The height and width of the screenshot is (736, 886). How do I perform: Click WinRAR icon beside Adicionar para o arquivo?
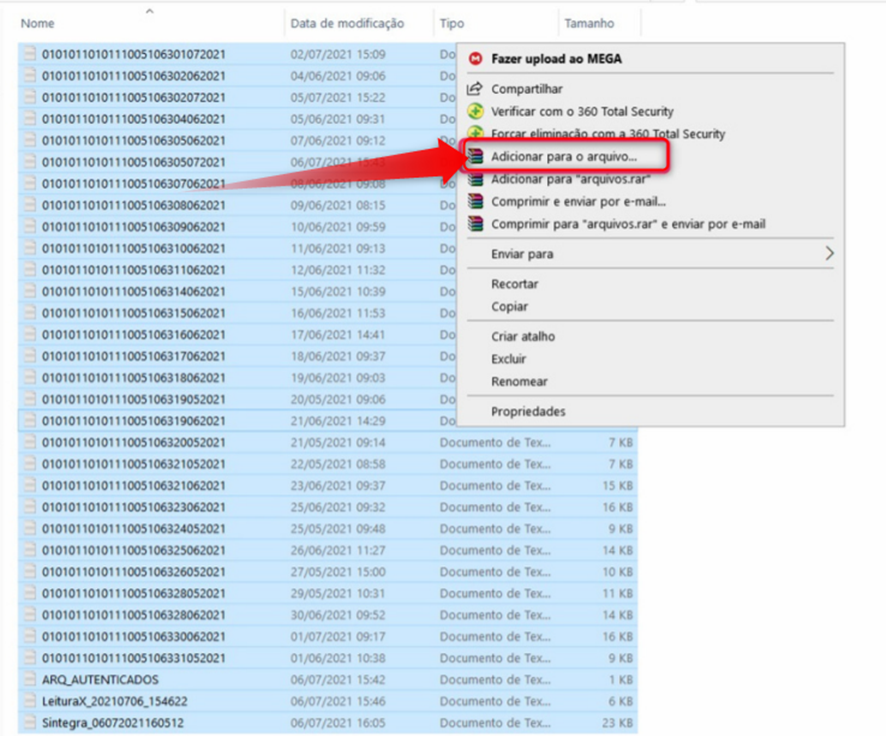[476, 156]
